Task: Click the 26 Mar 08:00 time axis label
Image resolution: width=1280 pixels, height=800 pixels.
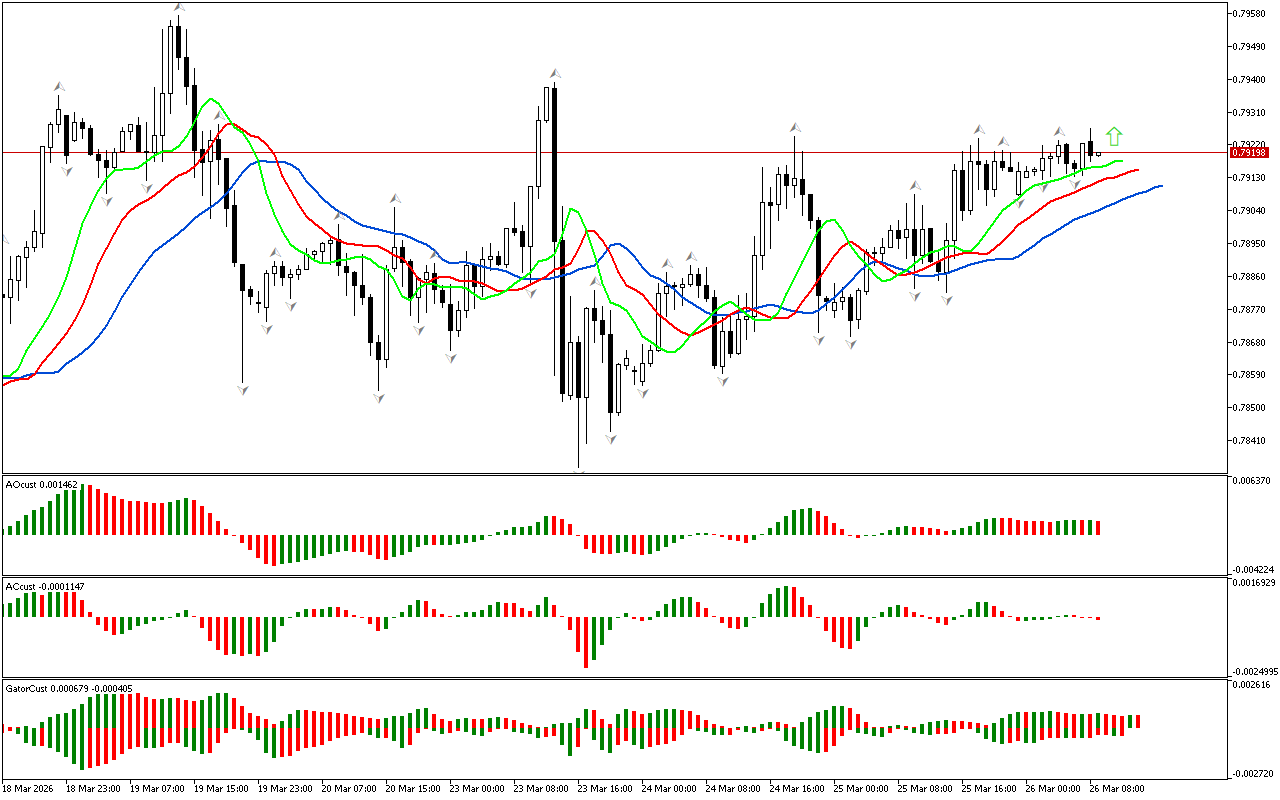Action: click(1116, 788)
